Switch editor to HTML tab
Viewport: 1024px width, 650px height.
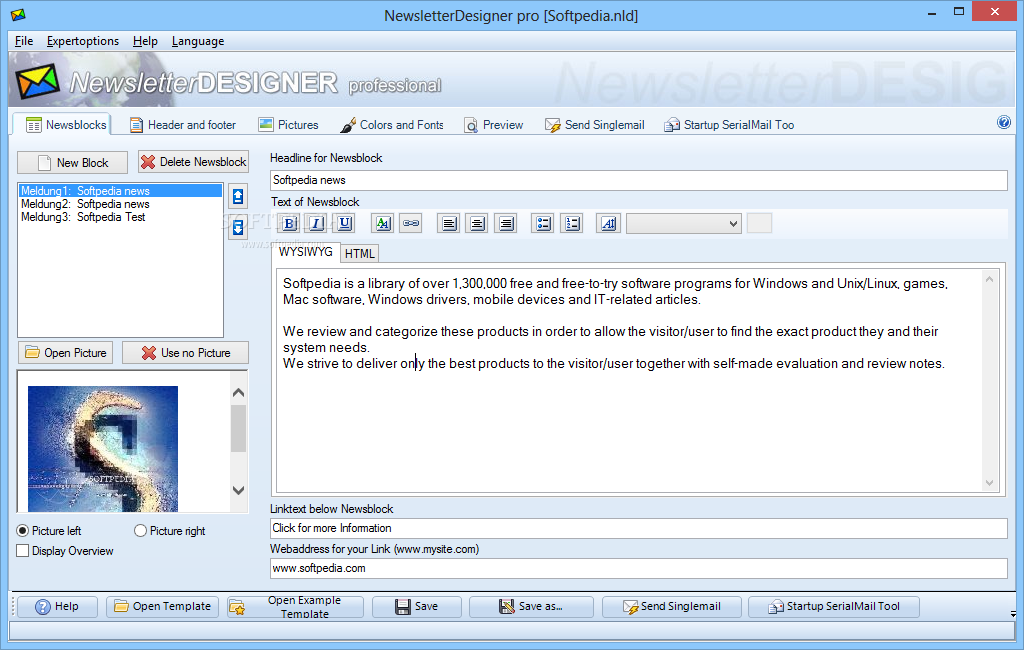[x=359, y=253]
